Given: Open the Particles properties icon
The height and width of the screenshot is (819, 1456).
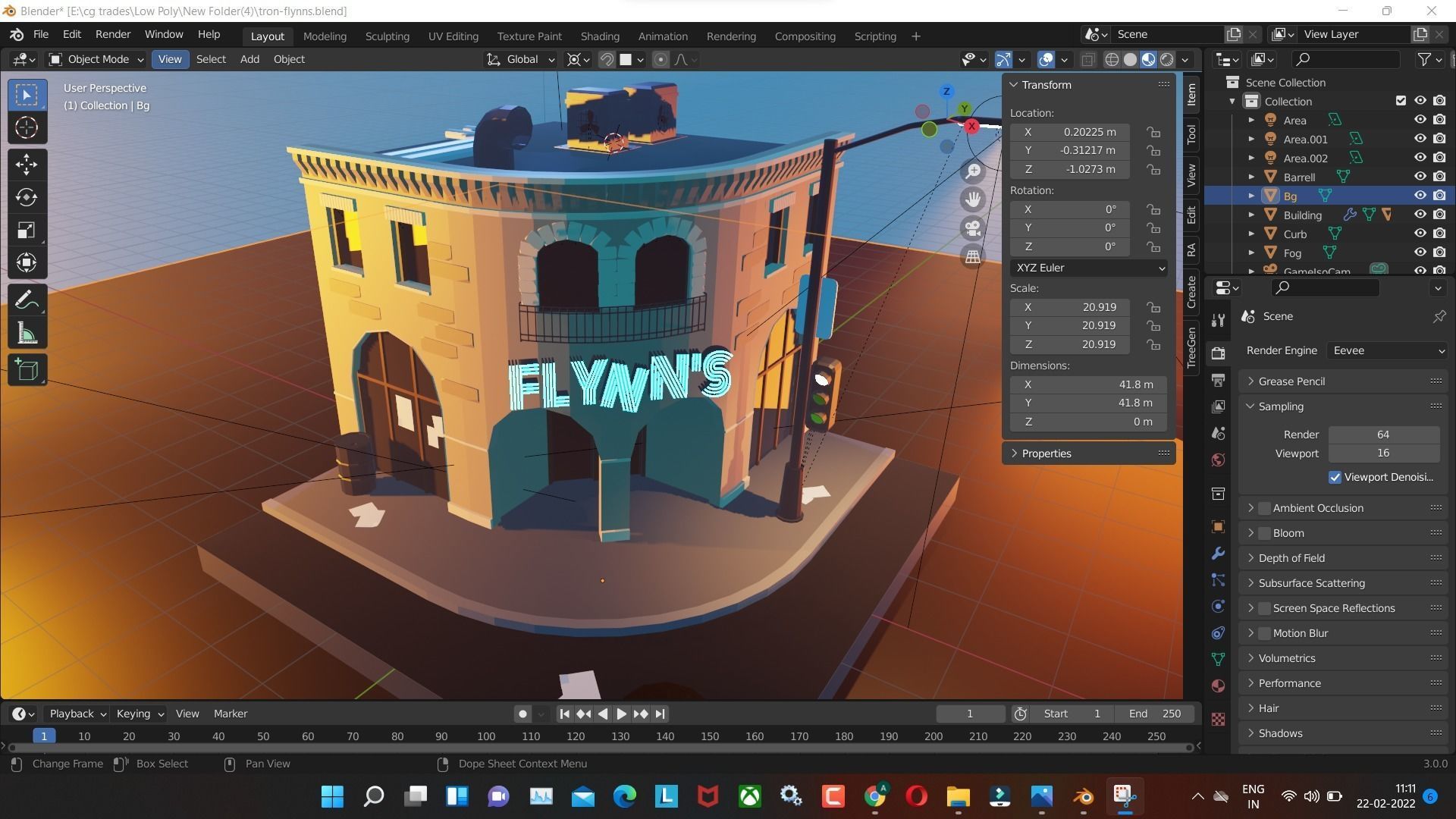Looking at the screenshot, I should pyautogui.click(x=1218, y=579).
